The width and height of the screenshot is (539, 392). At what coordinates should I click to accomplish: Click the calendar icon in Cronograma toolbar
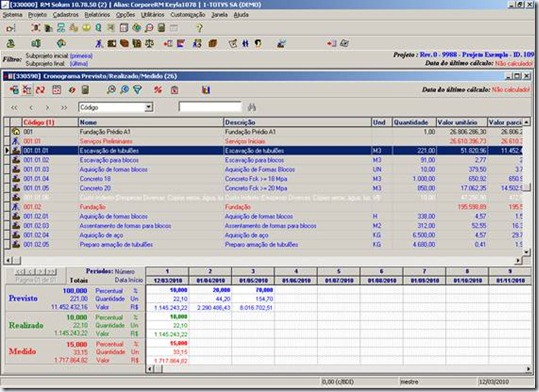pyautogui.click(x=56, y=90)
